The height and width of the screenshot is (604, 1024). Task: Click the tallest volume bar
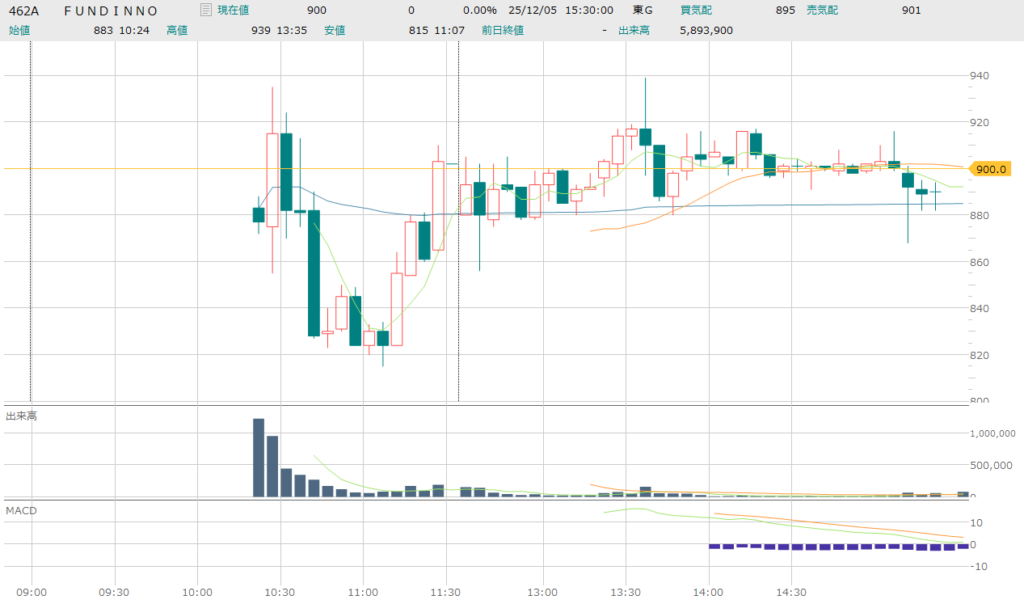pos(258,457)
